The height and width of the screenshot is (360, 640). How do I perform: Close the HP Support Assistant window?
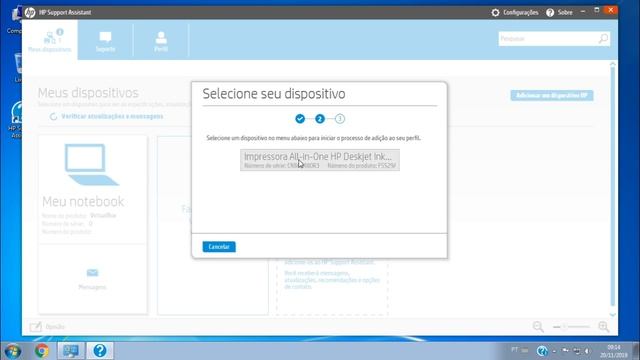click(x=611, y=11)
